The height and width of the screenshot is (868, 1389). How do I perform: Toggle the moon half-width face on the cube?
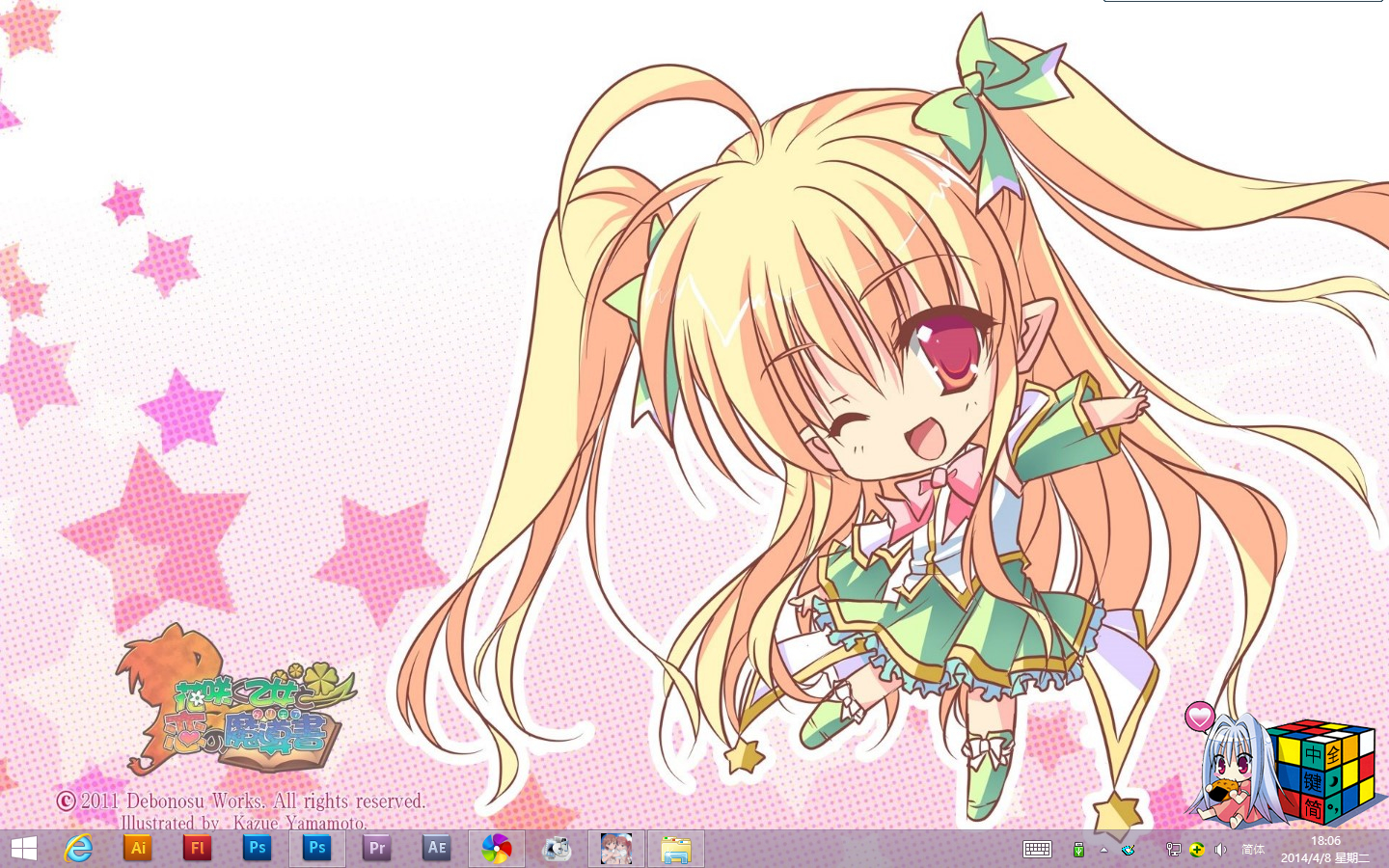(x=1335, y=781)
